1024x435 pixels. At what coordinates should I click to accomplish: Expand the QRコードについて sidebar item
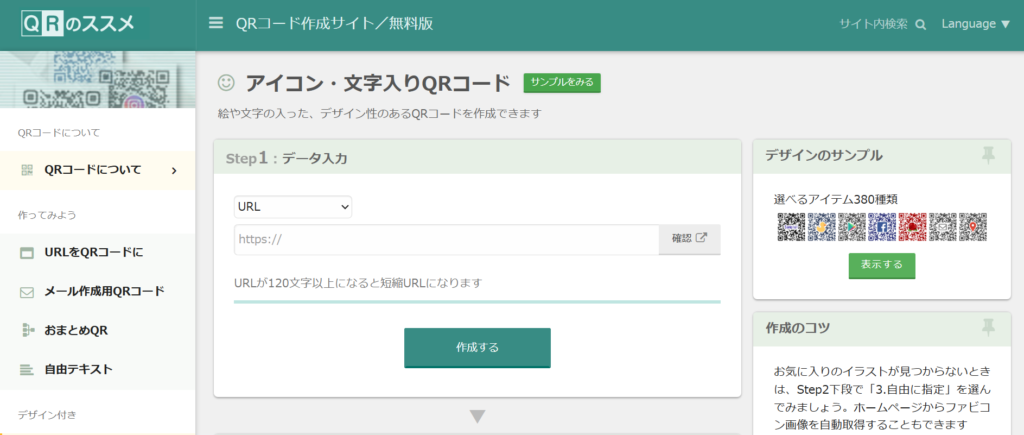tap(174, 171)
